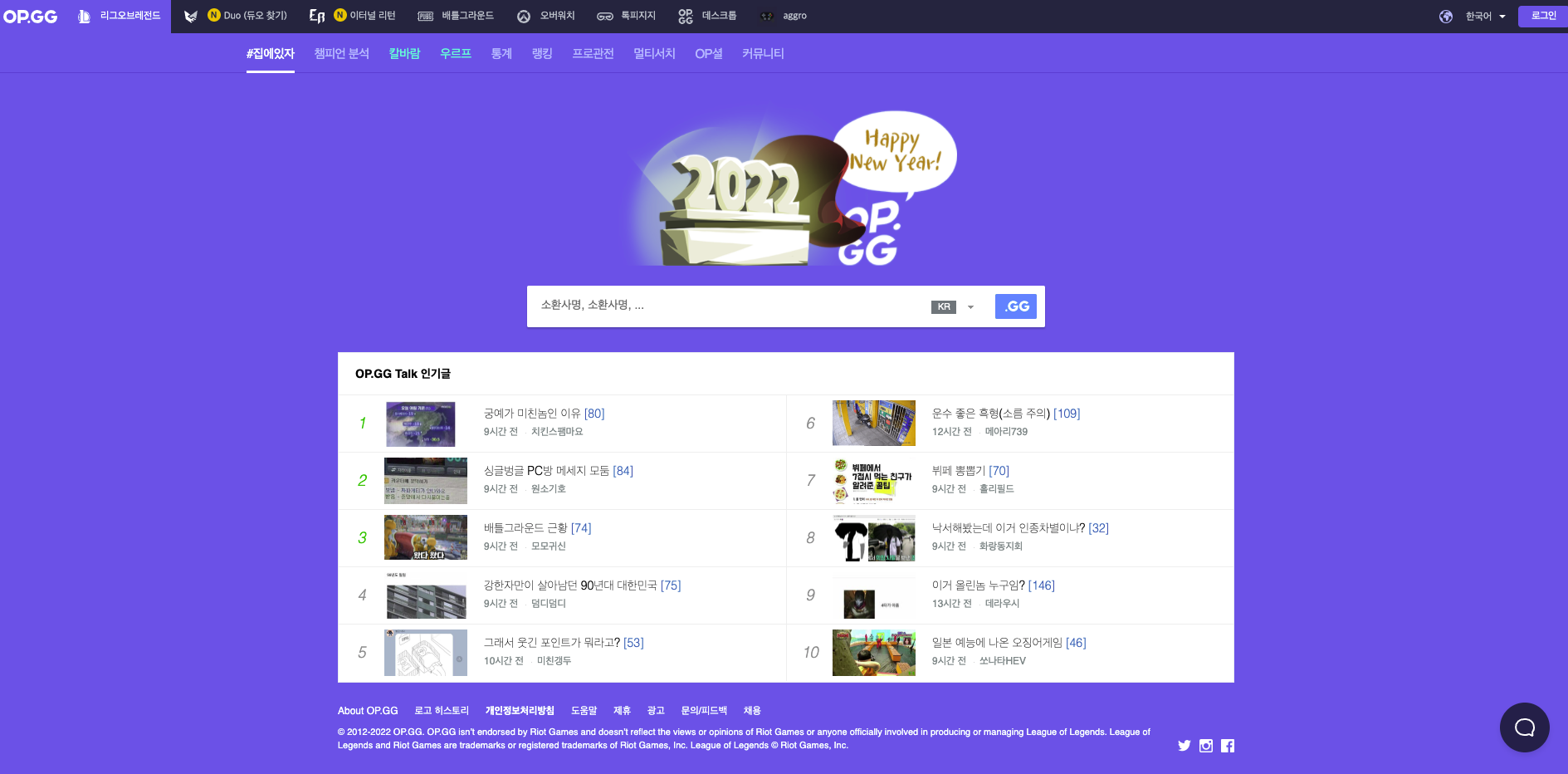Screen dimensions: 1568x774
Task: Open 광고 footer link
Action: 656,711
